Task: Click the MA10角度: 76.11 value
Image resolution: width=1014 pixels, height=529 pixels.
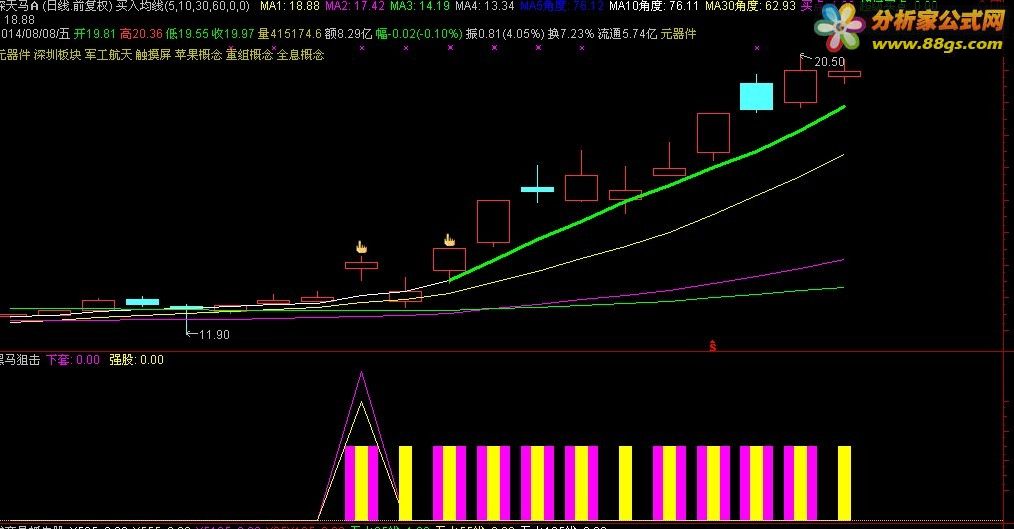Action: pyautogui.click(x=654, y=6)
